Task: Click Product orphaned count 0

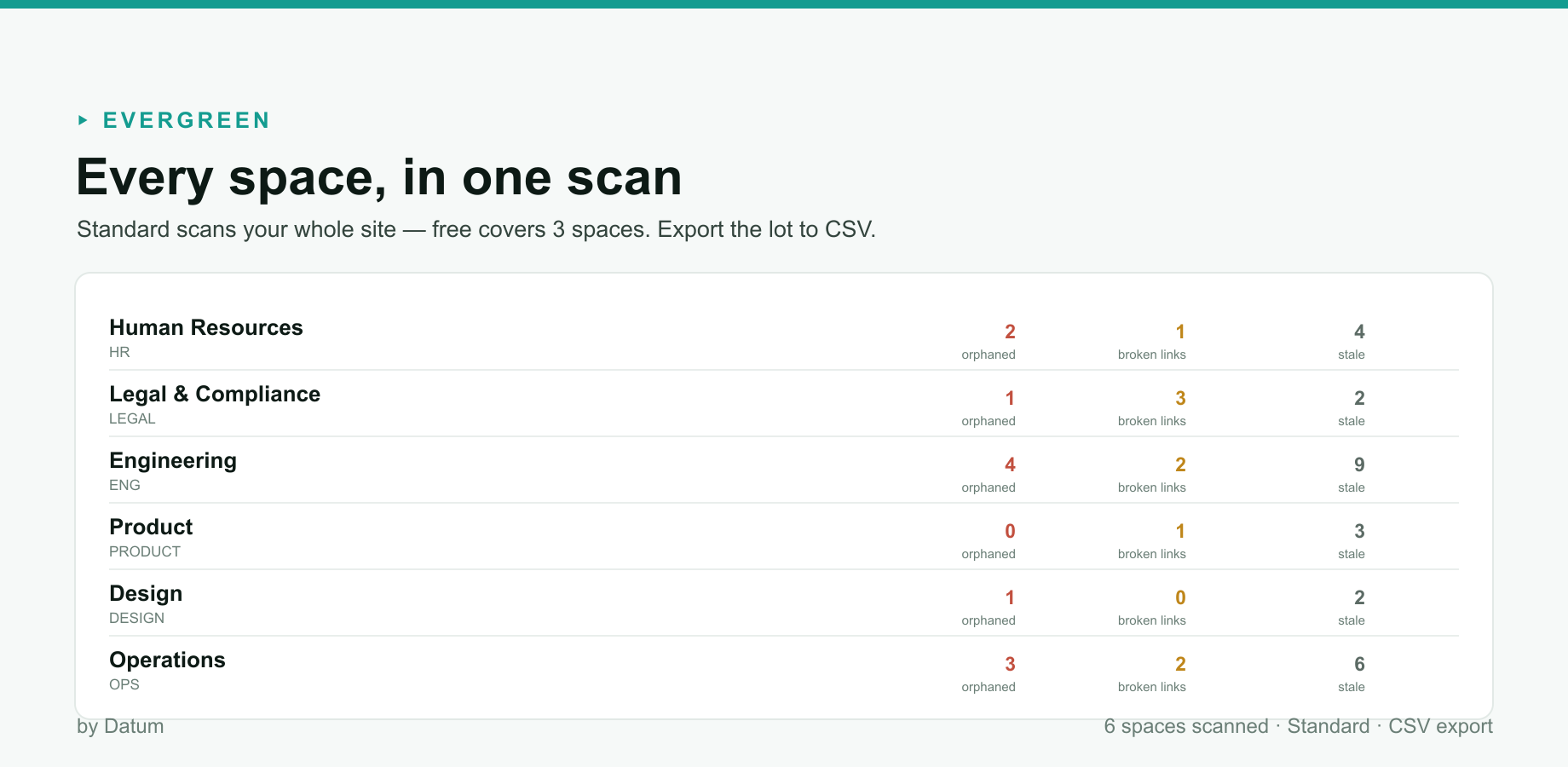Action: tap(1010, 531)
